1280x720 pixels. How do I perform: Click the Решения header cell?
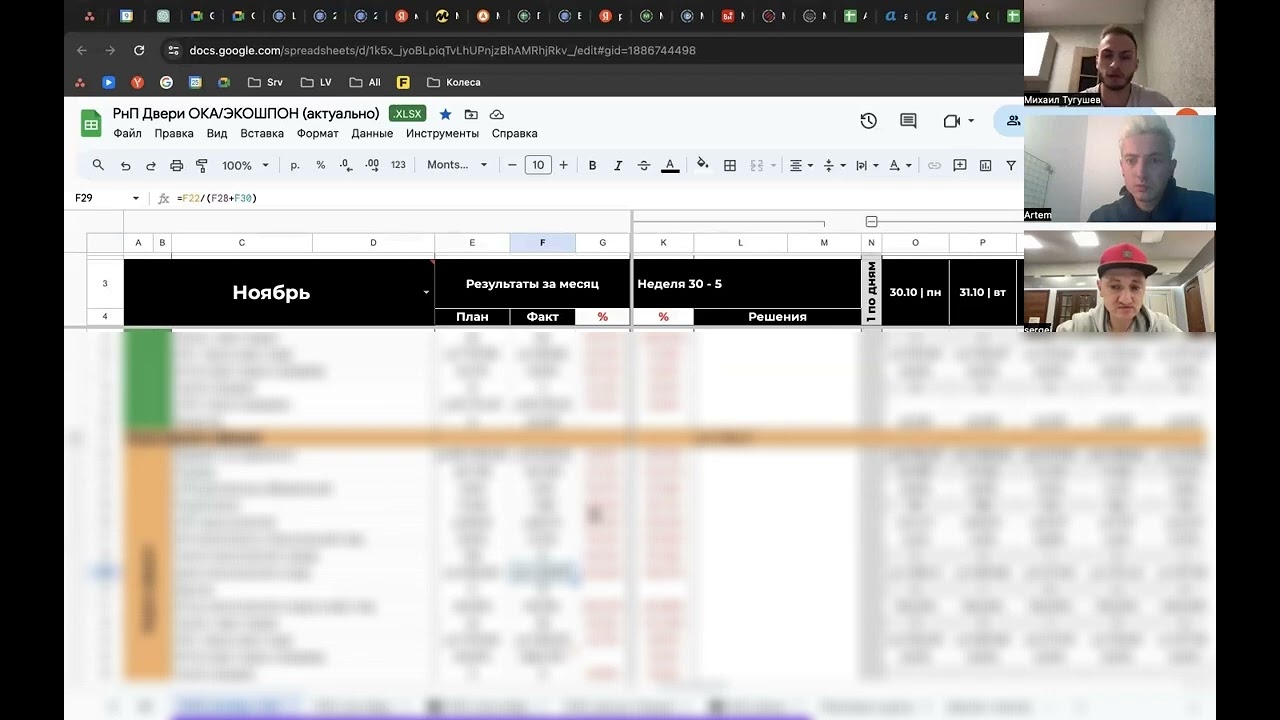click(x=777, y=316)
